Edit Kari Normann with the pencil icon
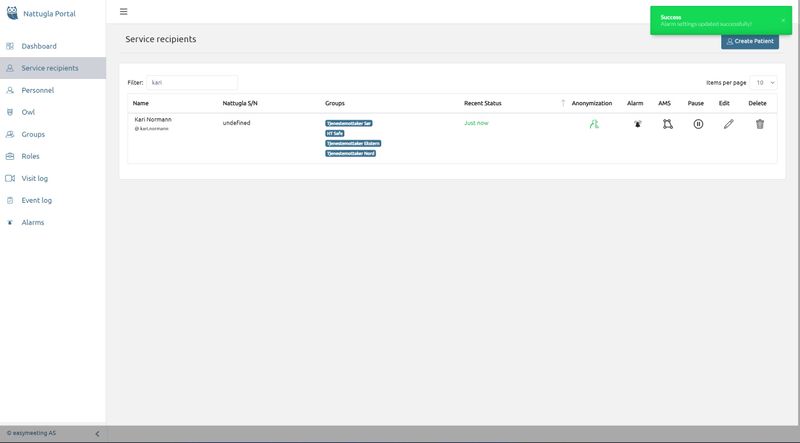800x443 pixels. click(729, 124)
